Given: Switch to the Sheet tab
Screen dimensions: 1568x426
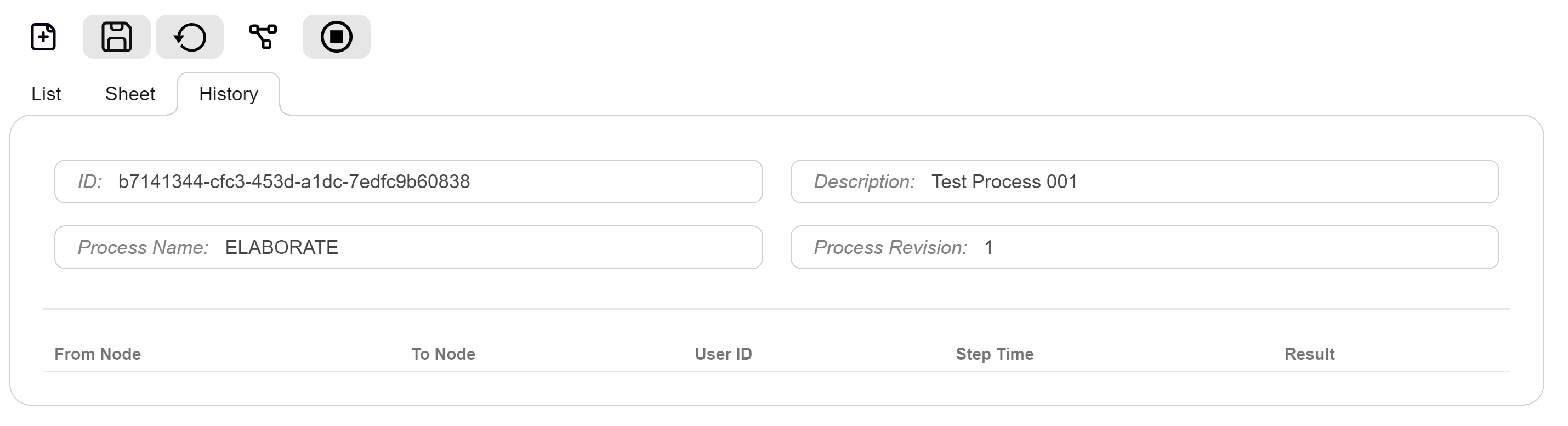Looking at the screenshot, I should pyautogui.click(x=129, y=94).
